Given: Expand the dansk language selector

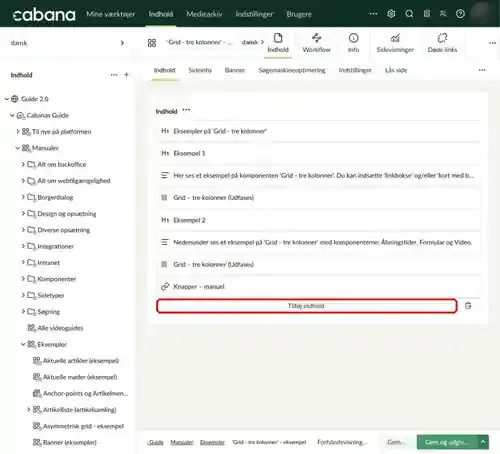Looking at the screenshot, I should point(122,43).
